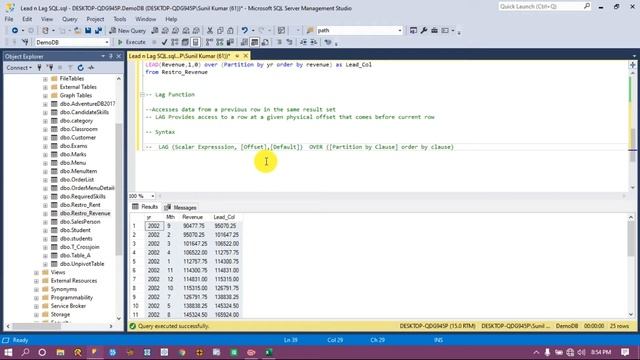The width and height of the screenshot is (640, 360).
Task: Expand the Graph Tables folder
Action: coord(45,96)
